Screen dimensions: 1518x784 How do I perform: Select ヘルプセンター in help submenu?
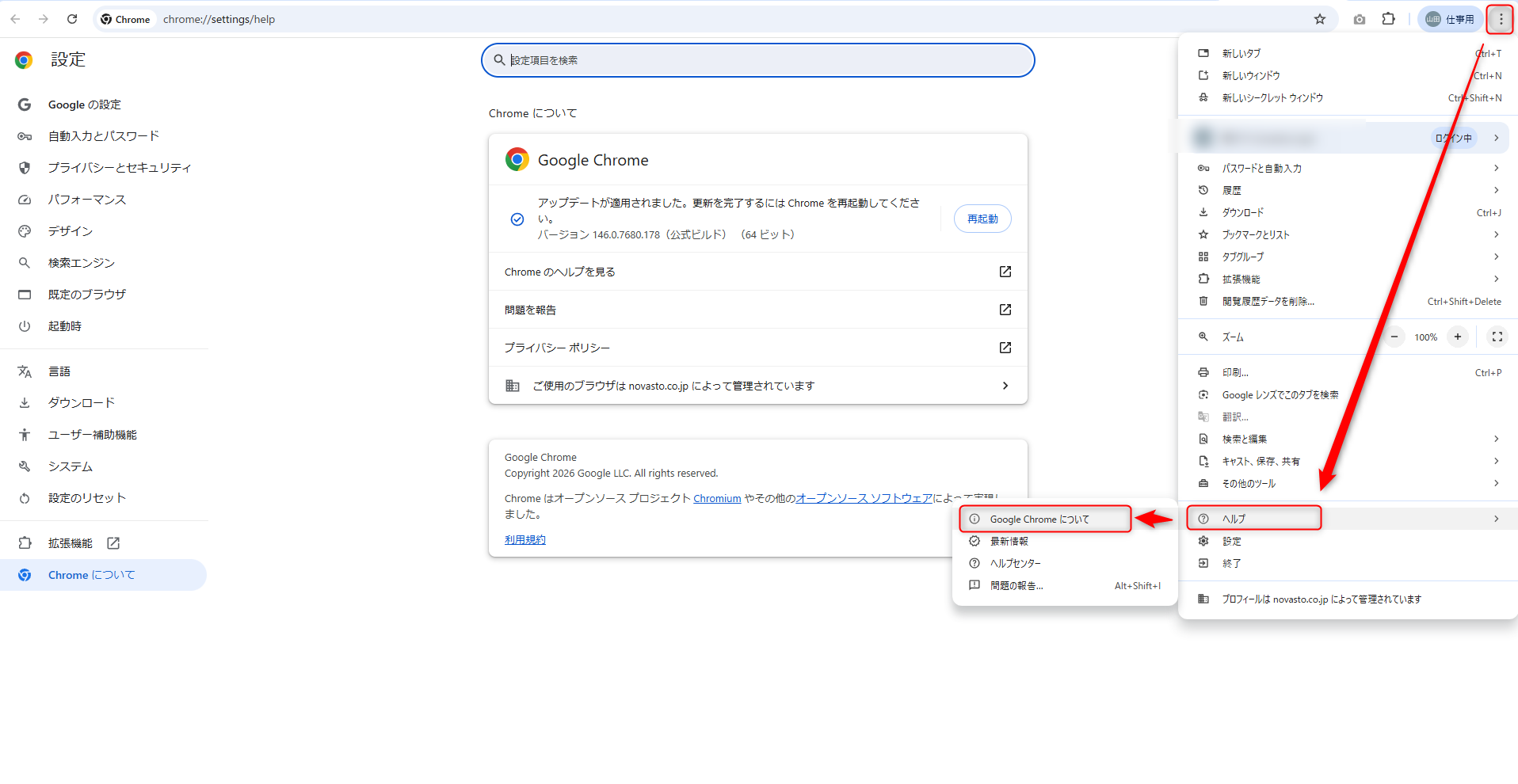(1065, 563)
